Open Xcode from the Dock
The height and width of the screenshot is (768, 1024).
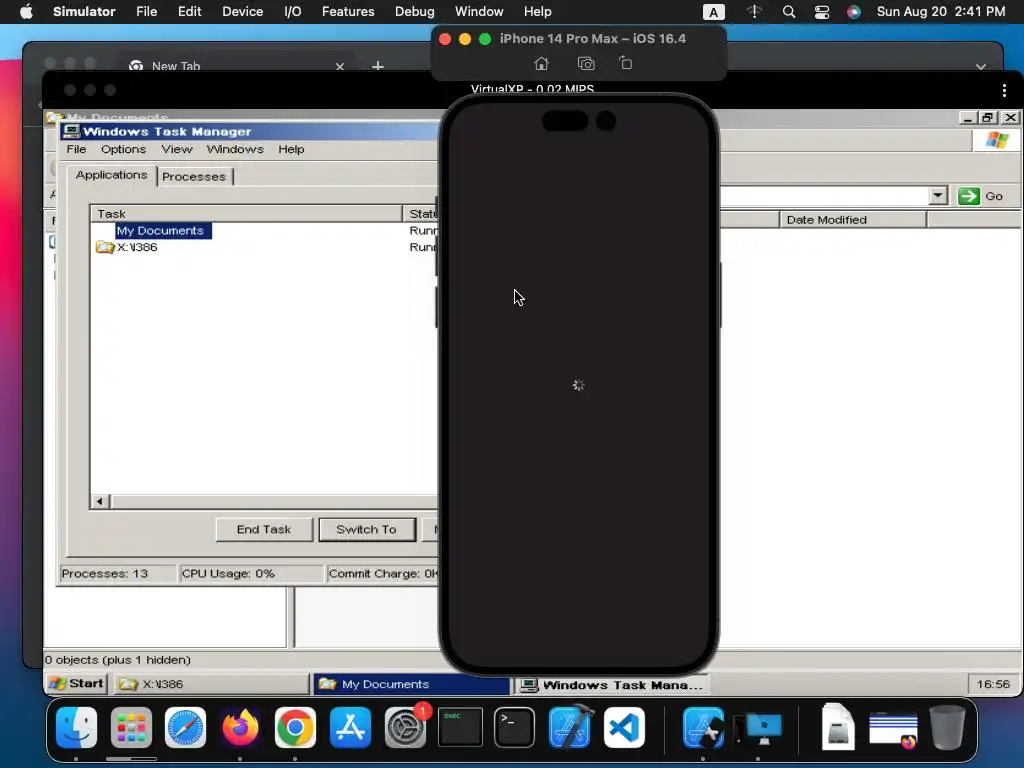[x=569, y=727]
